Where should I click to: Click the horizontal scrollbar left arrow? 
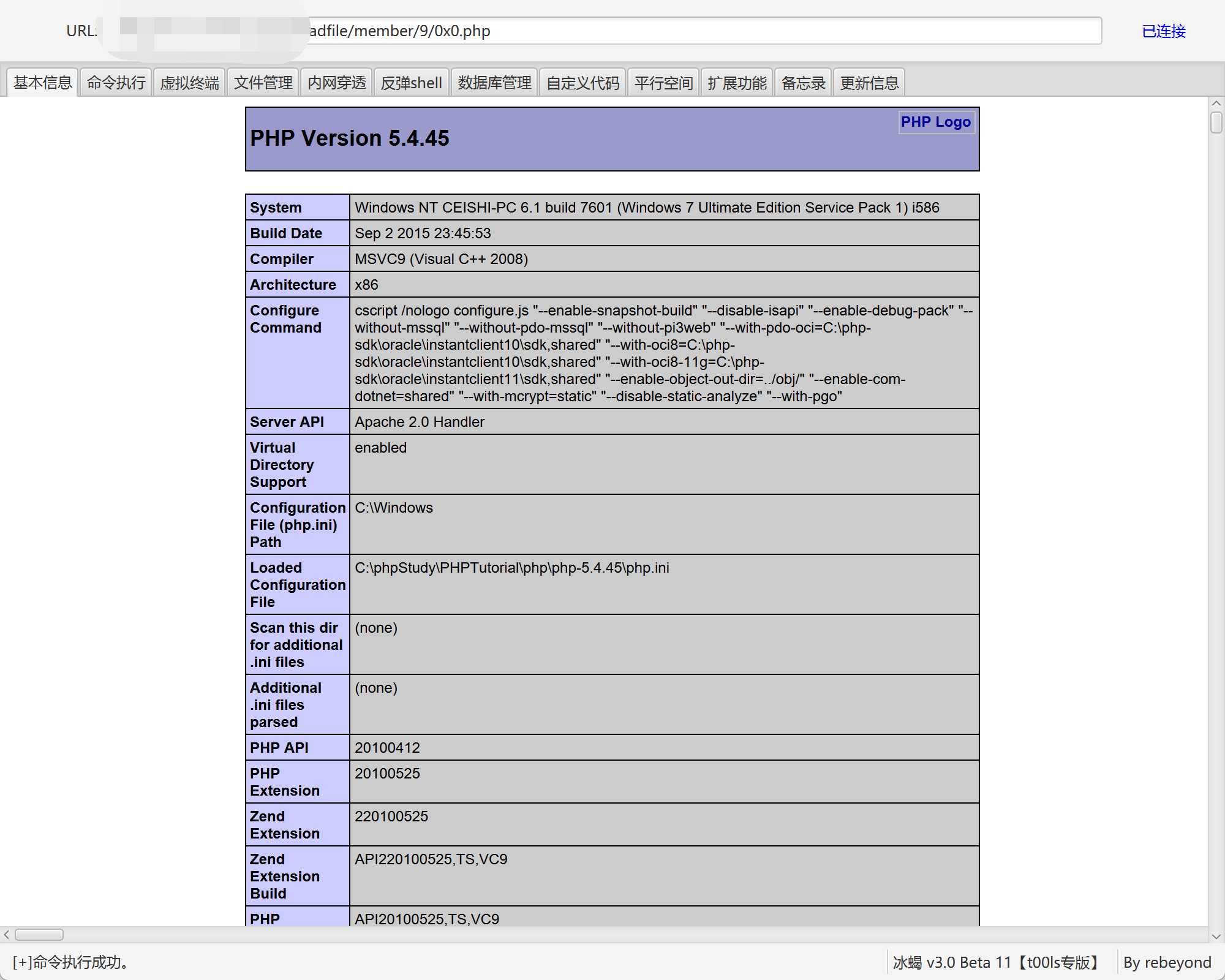coord(7,935)
